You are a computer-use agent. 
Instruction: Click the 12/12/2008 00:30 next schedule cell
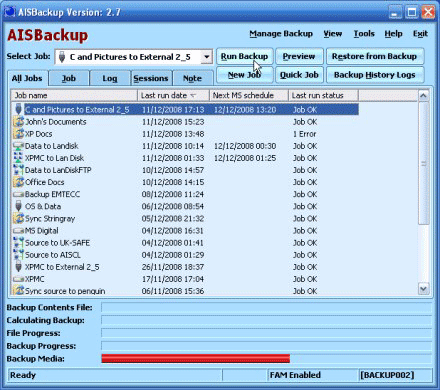(245, 146)
